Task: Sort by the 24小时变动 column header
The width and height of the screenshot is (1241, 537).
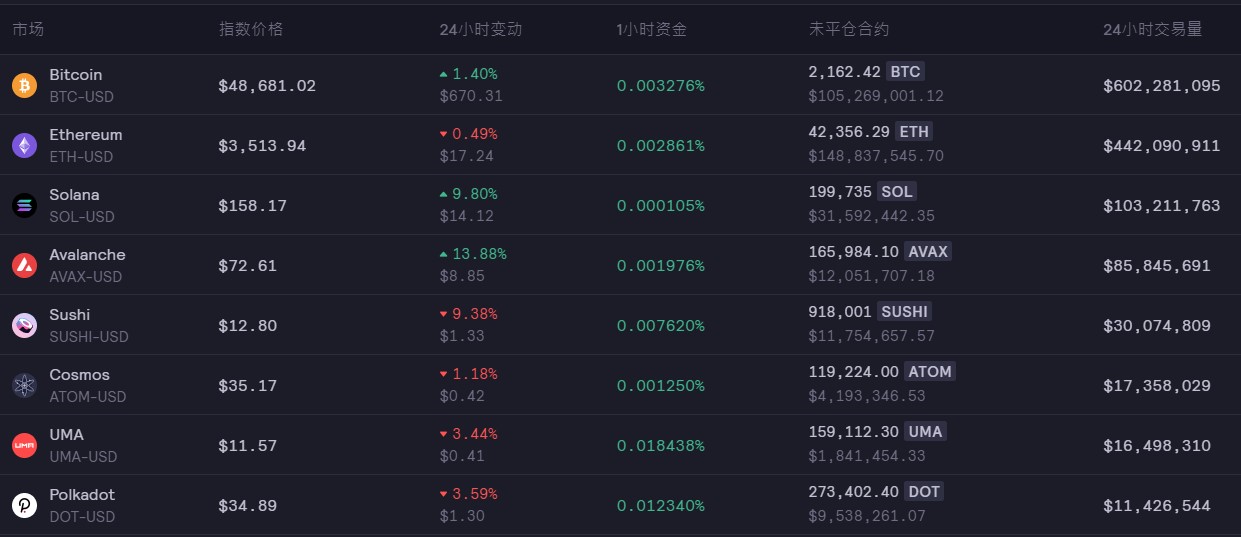Action: pyautogui.click(x=481, y=29)
